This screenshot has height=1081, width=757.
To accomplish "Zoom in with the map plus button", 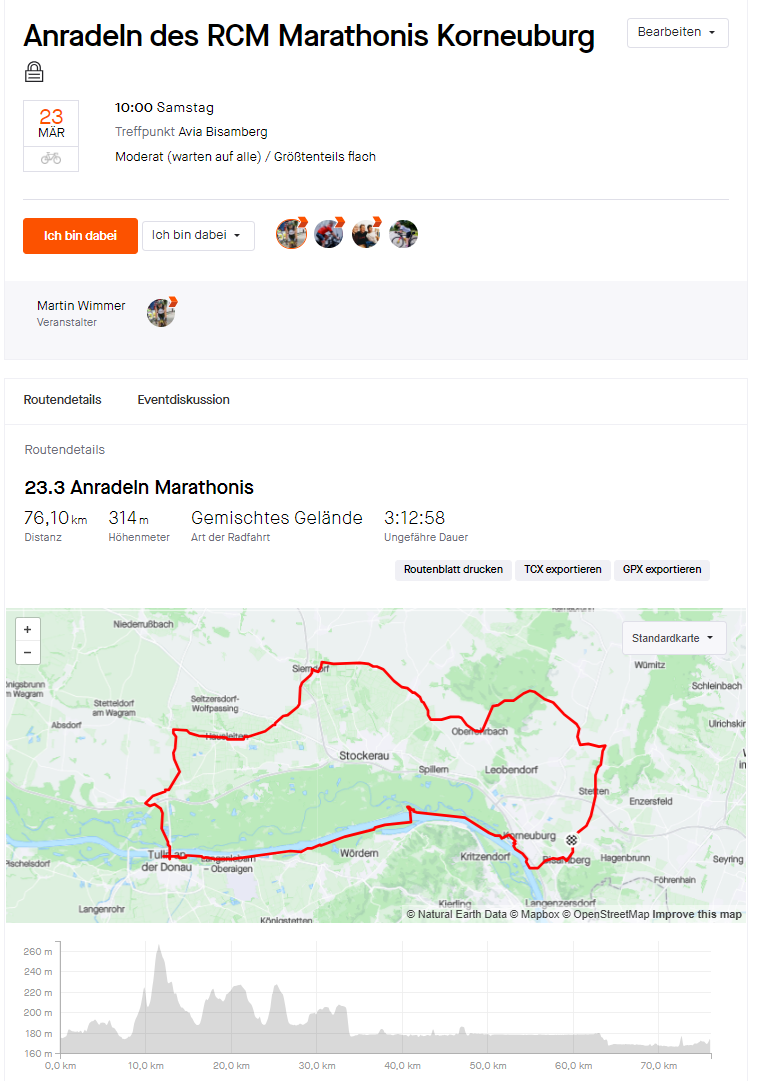I will (28, 629).
